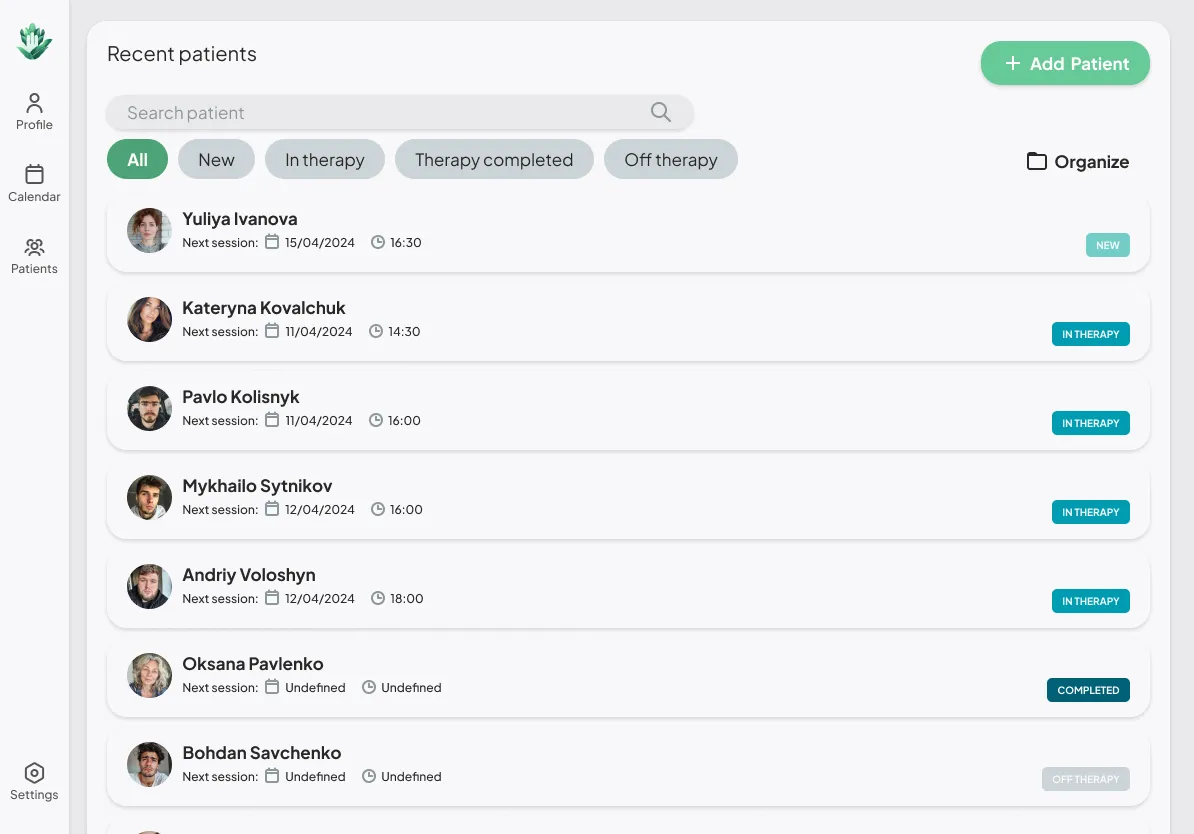Open the Patients sidebar icon
The height and width of the screenshot is (834, 1194).
pos(34,247)
